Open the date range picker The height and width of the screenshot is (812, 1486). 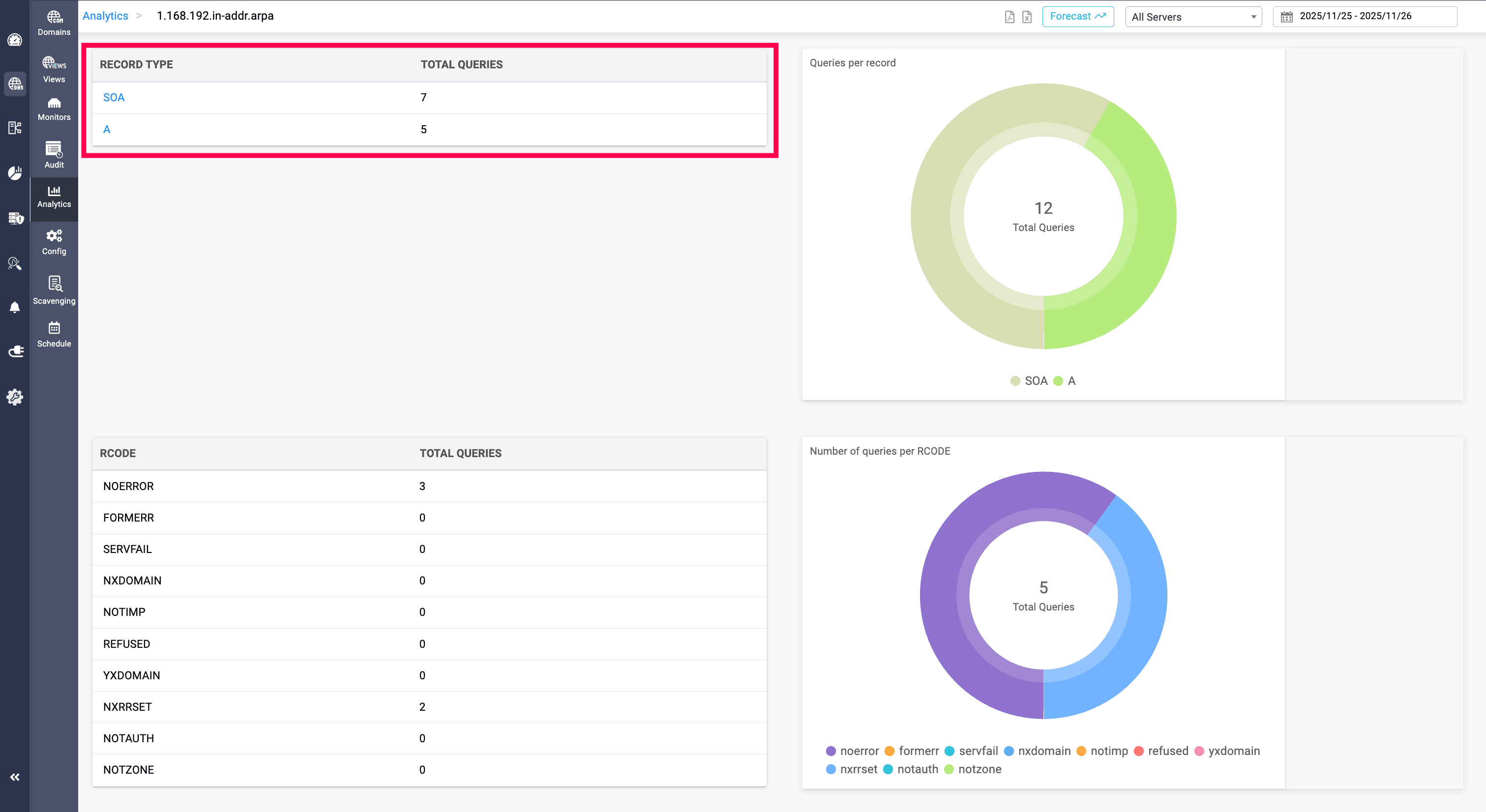(1364, 16)
